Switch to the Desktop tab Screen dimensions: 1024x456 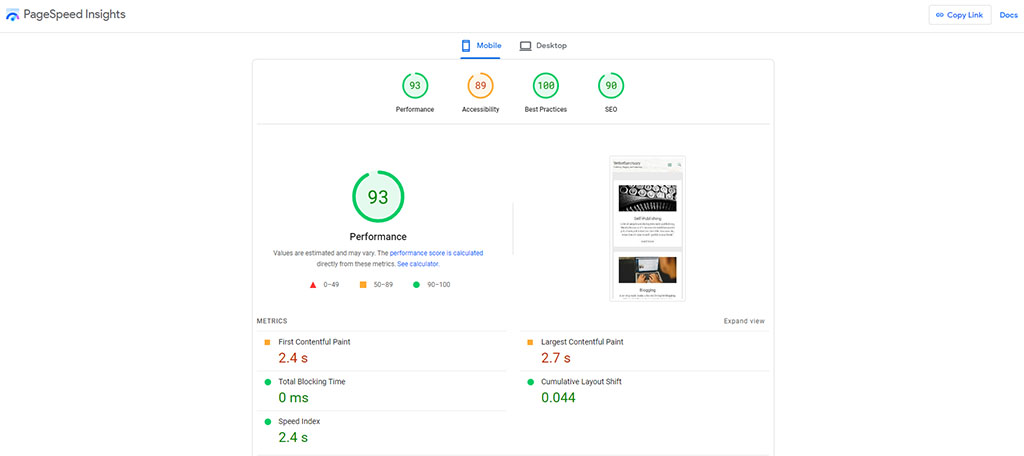click(x=543, y=46)
